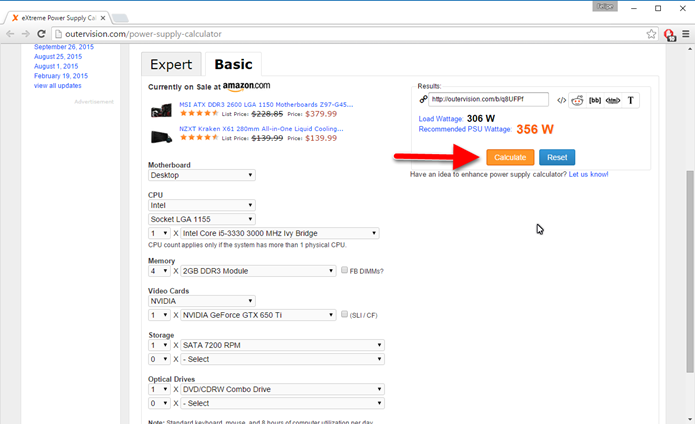Open the September 26, 2015 update link
The image size is (695, 424).
tap(64, 47)
